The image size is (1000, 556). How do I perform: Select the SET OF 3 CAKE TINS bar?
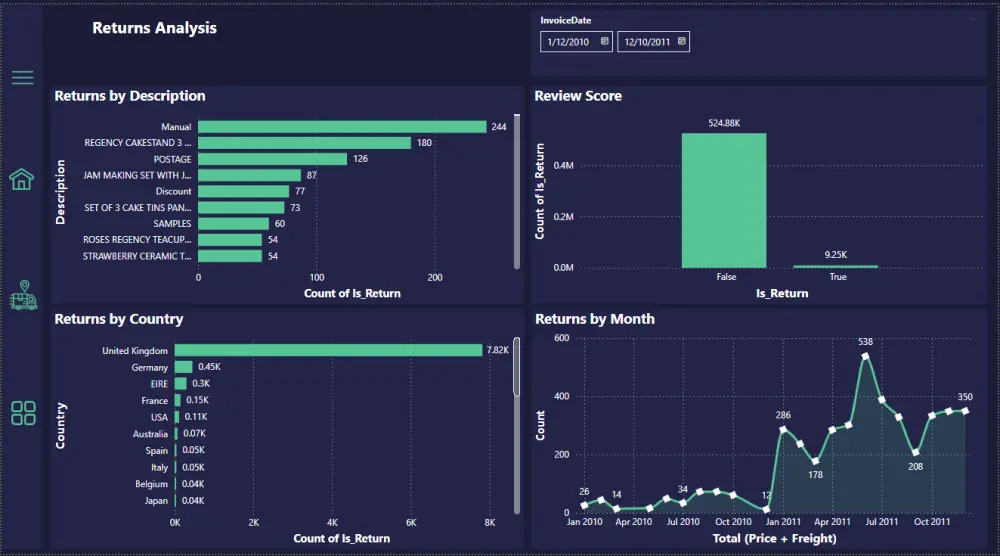[x=241, y=208]
